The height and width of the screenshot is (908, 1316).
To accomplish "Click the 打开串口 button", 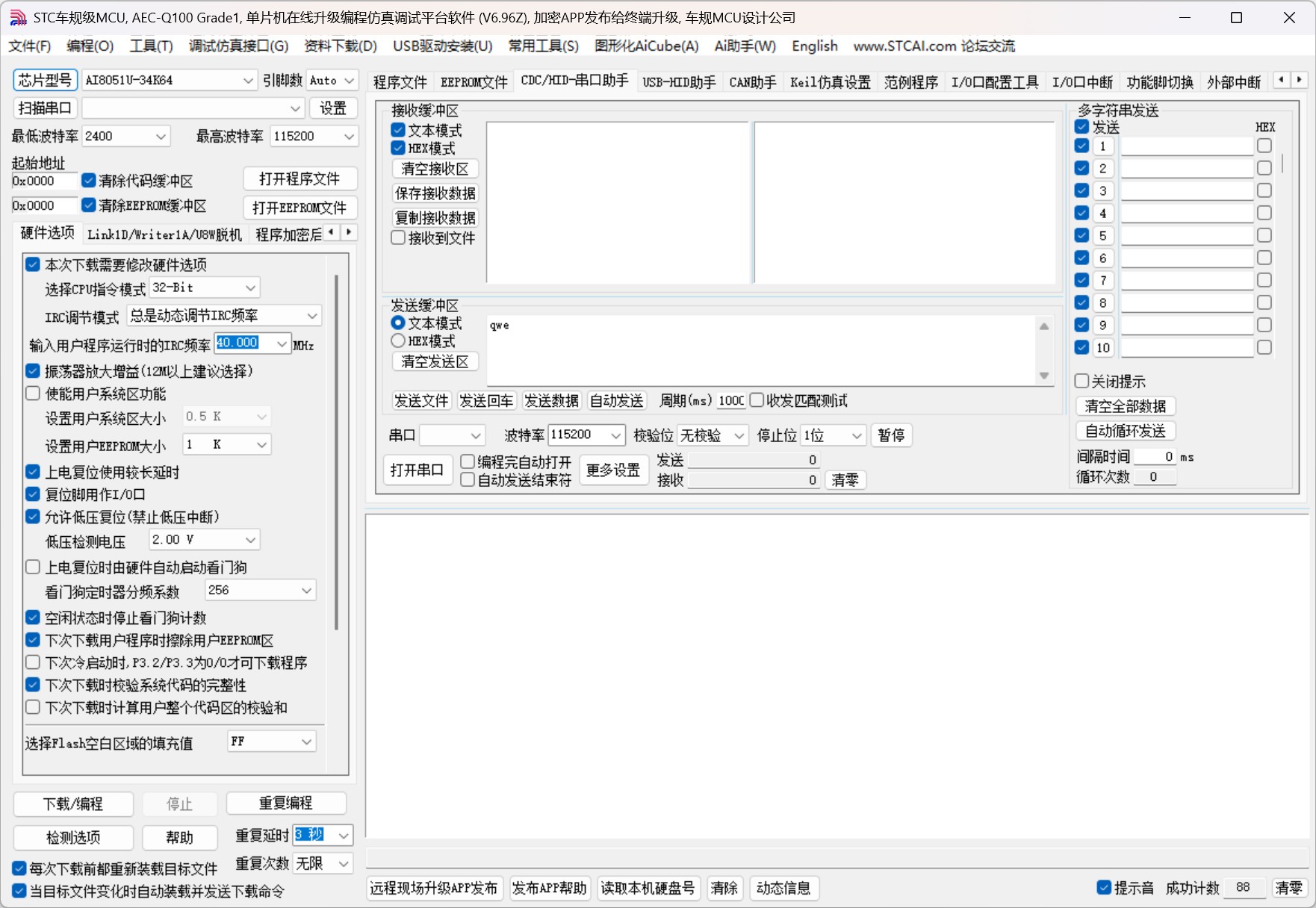I will (x=417, y=470).
